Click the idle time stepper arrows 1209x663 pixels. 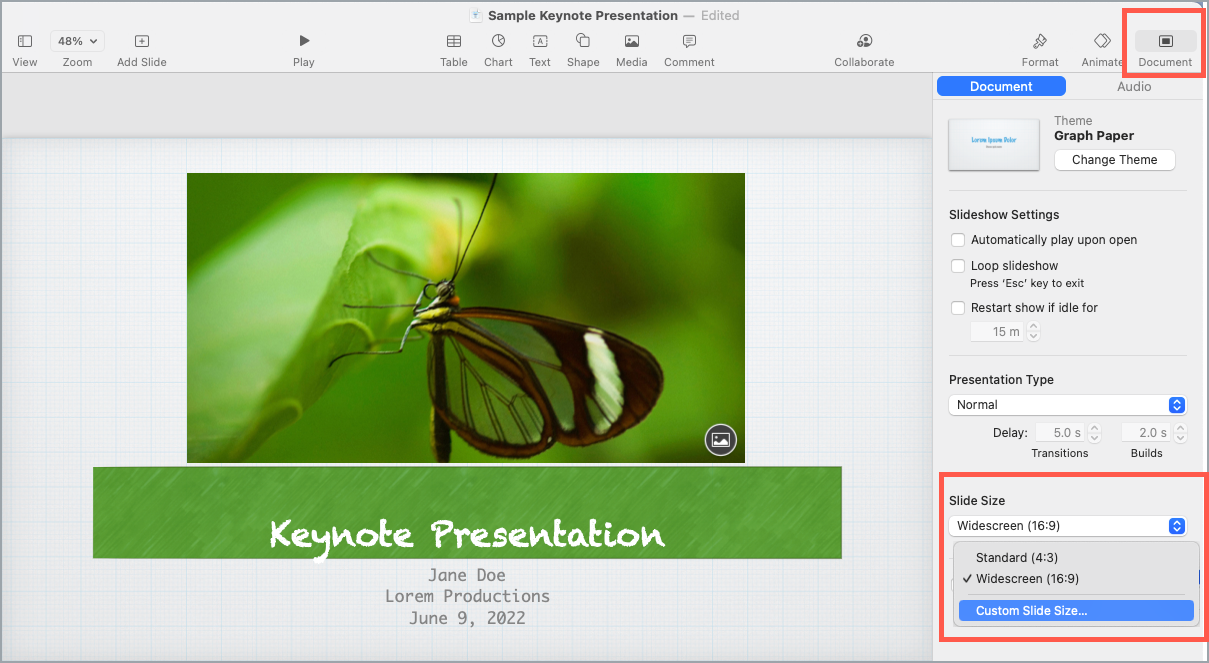coord(1034,332)
